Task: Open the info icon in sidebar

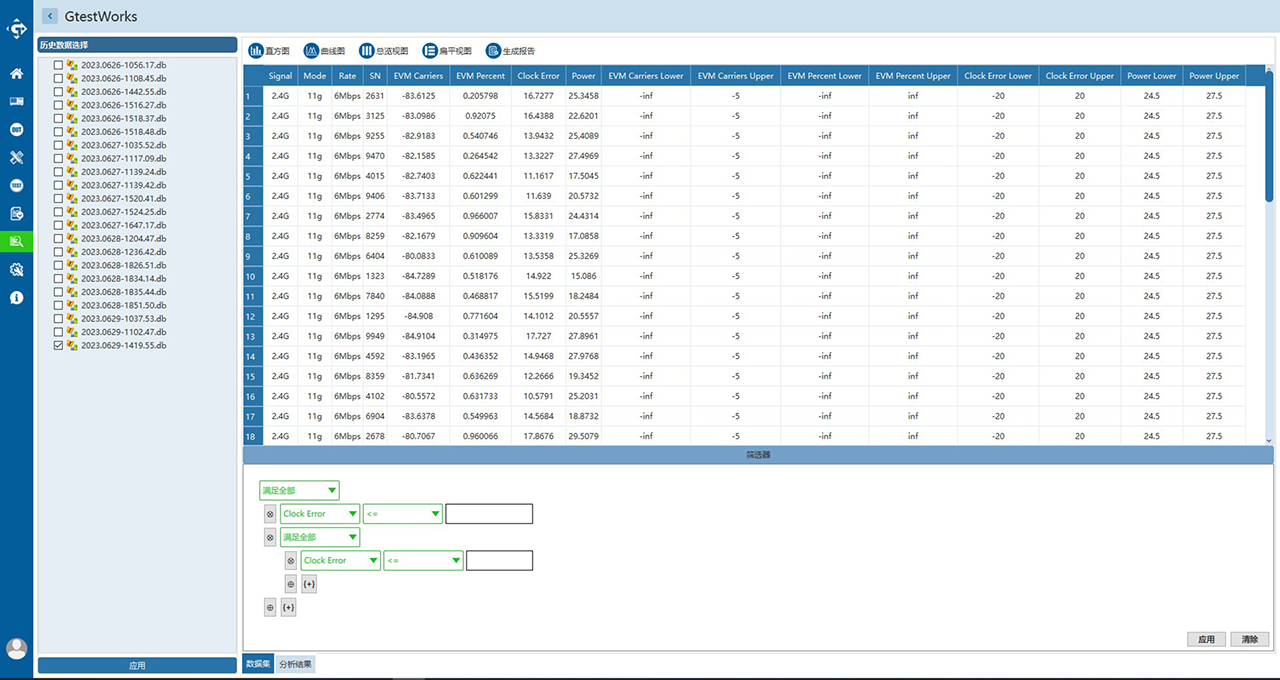Action: [16, 297]
